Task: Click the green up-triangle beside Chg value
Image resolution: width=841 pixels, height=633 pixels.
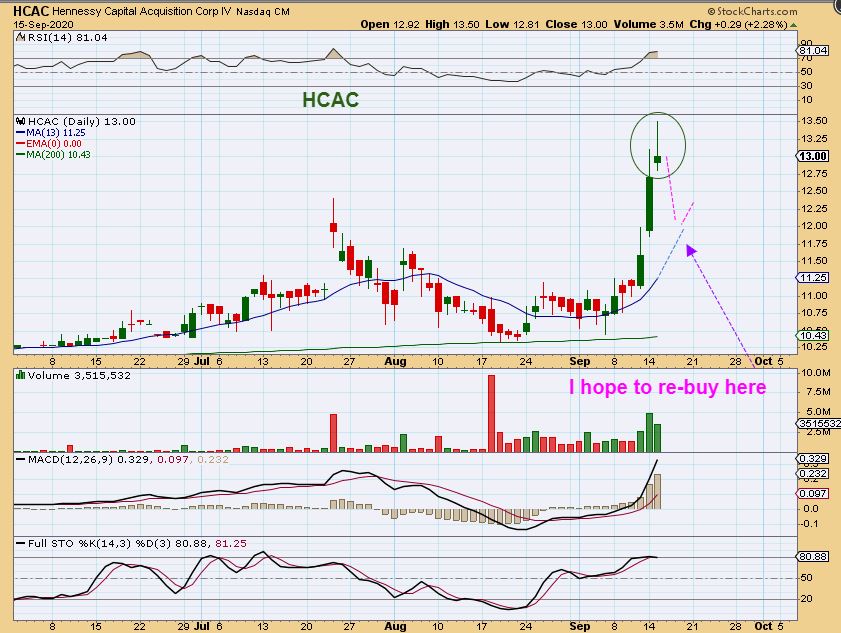Action: (x=793, y=25)
